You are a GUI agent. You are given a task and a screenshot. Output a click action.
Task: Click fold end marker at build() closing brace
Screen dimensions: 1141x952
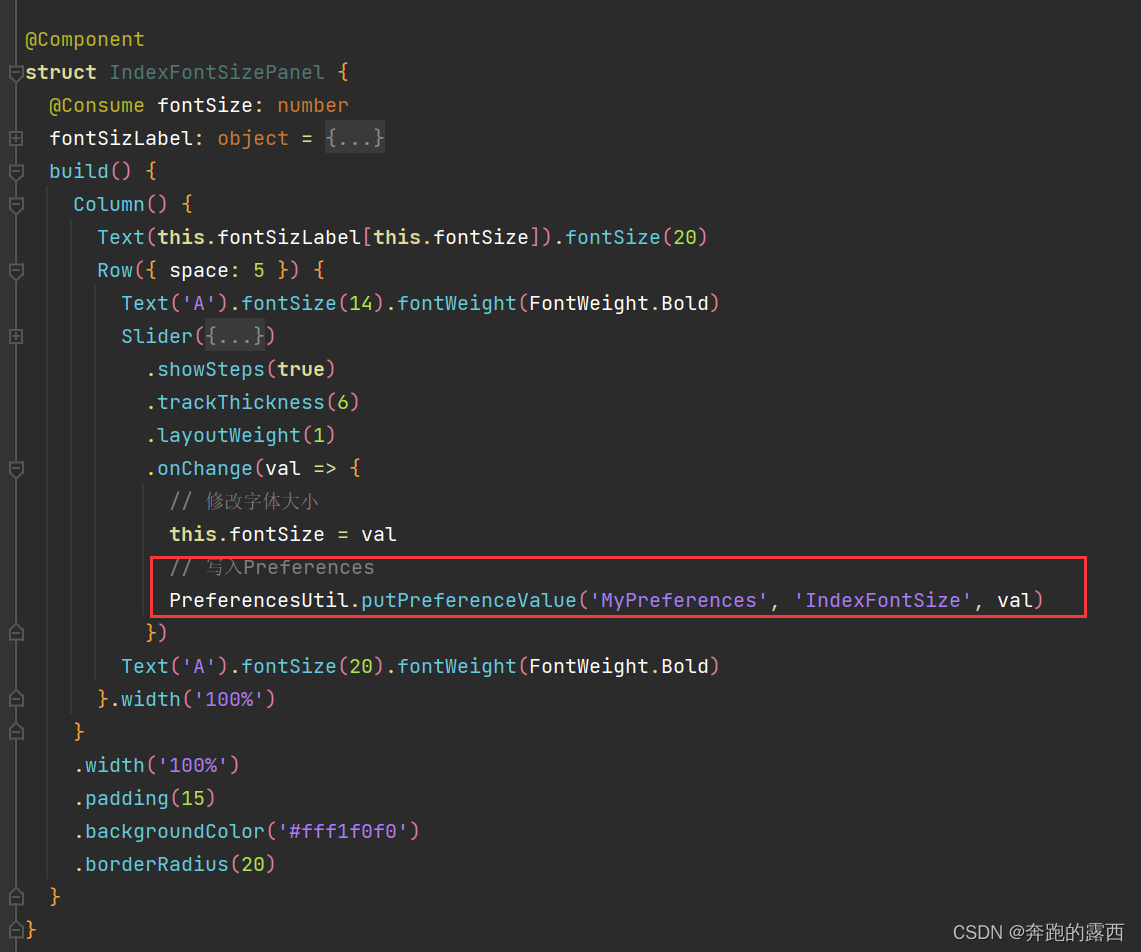click(16, 897)
